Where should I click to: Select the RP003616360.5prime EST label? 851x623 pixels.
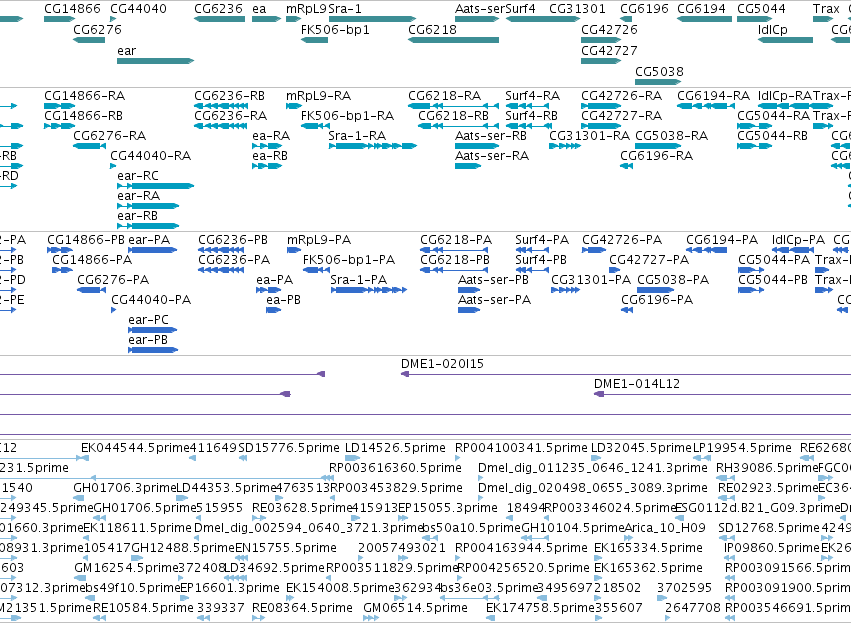(395, 468)
